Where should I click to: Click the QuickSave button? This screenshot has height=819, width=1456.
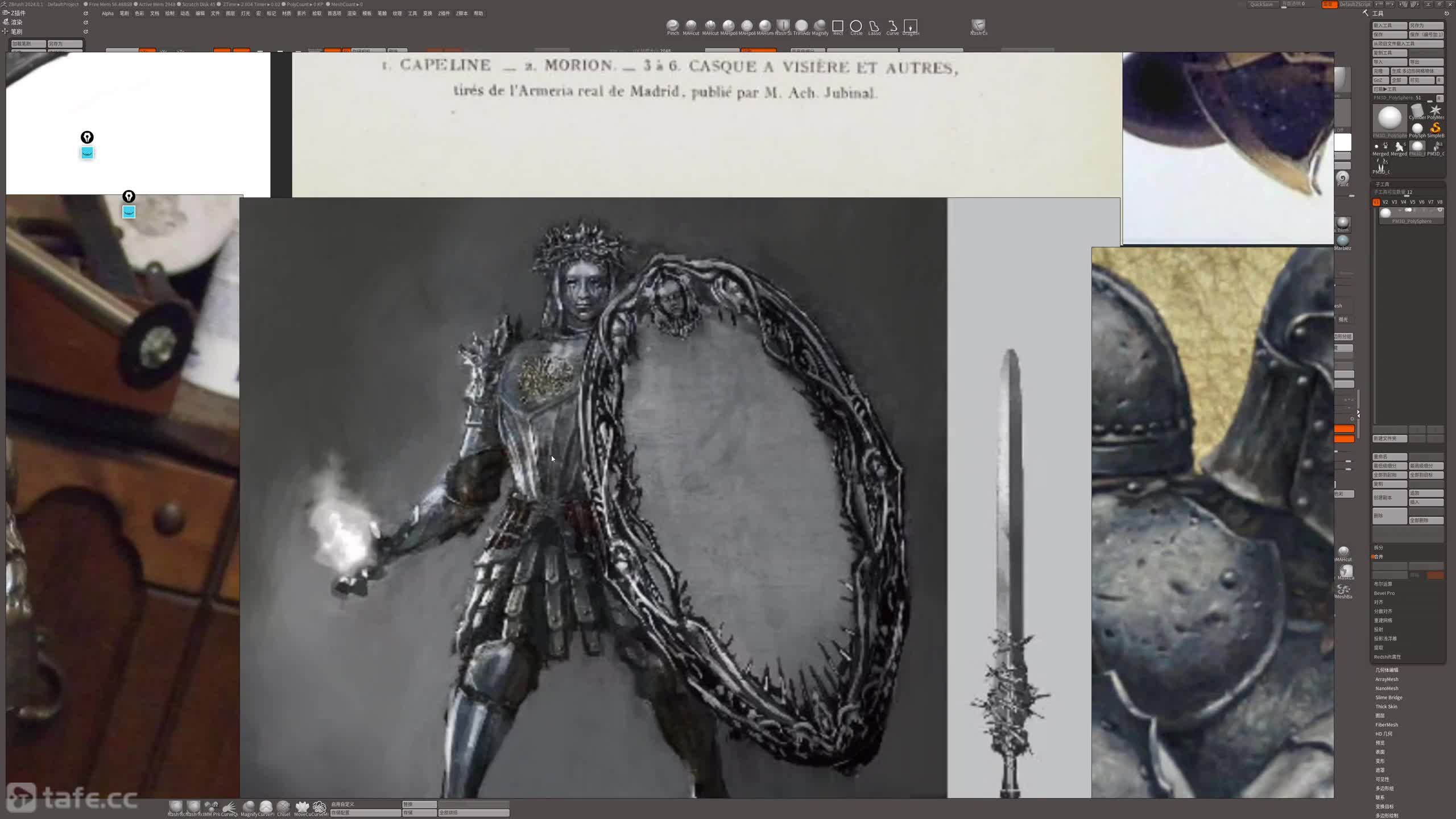pyautogui.click(x=1261, y=4)
